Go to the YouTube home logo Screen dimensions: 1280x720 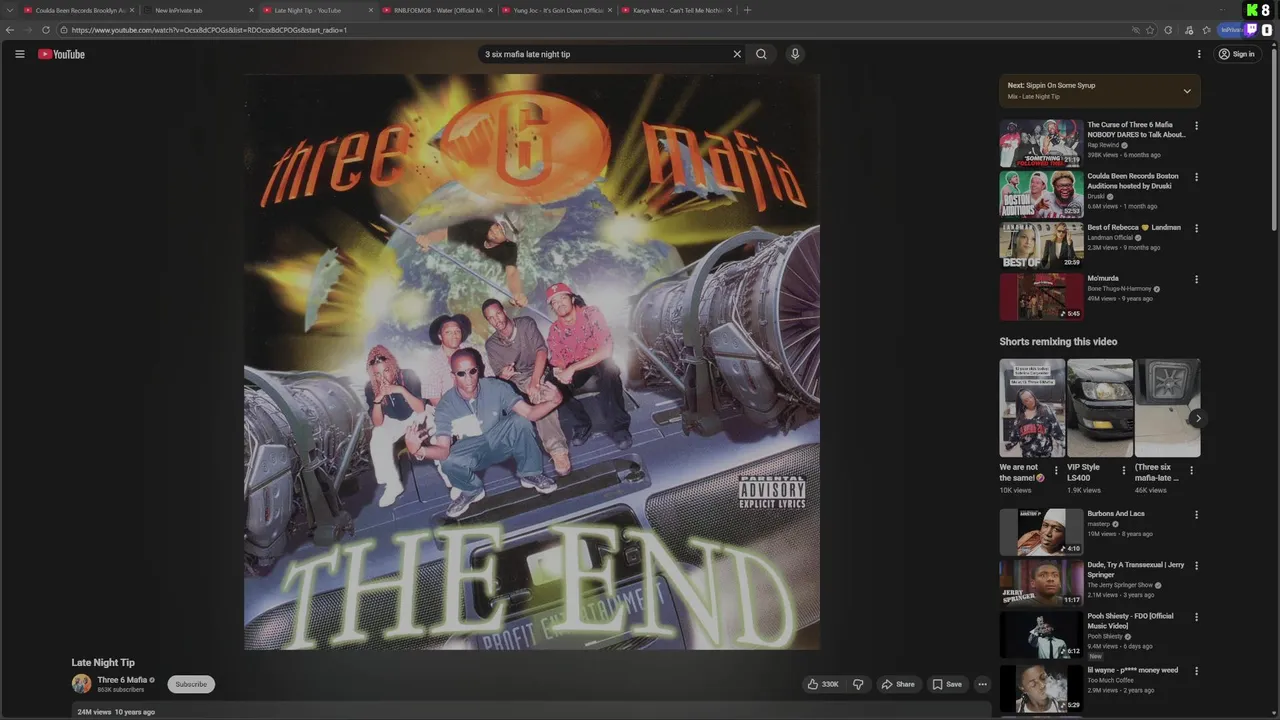pos(61,54)
